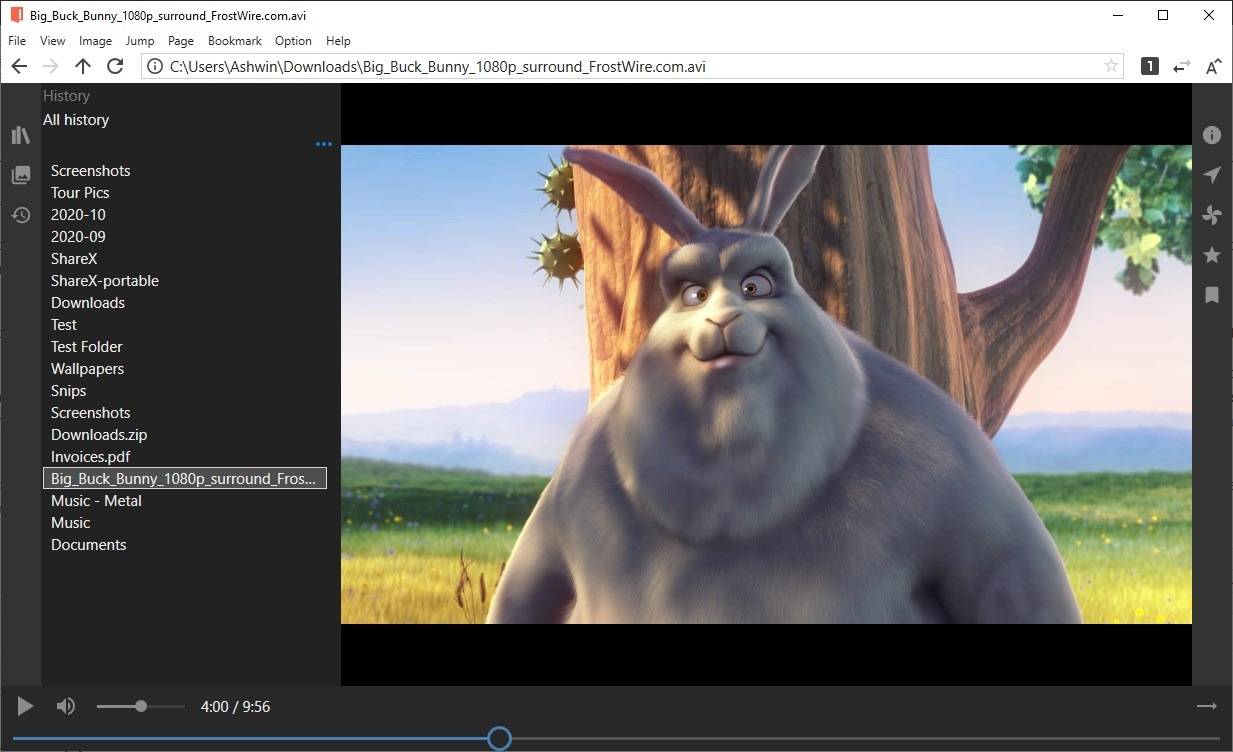Reload the current file with refresh icon
This screenshot has width=1233, height=752.
(115, 66)
